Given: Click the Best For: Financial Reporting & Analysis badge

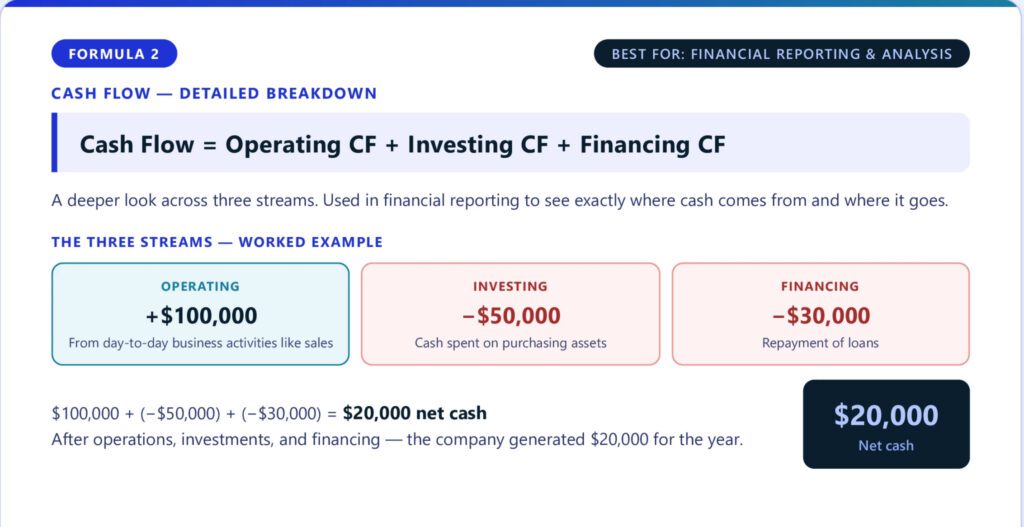Looking at the screenshot, I should pyautogui.click(x=781, y=54).
